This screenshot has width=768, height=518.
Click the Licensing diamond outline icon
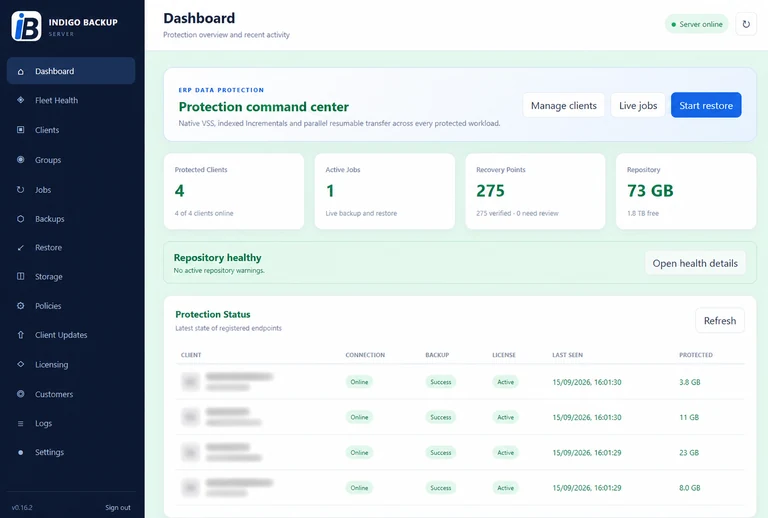click(21, 364)
